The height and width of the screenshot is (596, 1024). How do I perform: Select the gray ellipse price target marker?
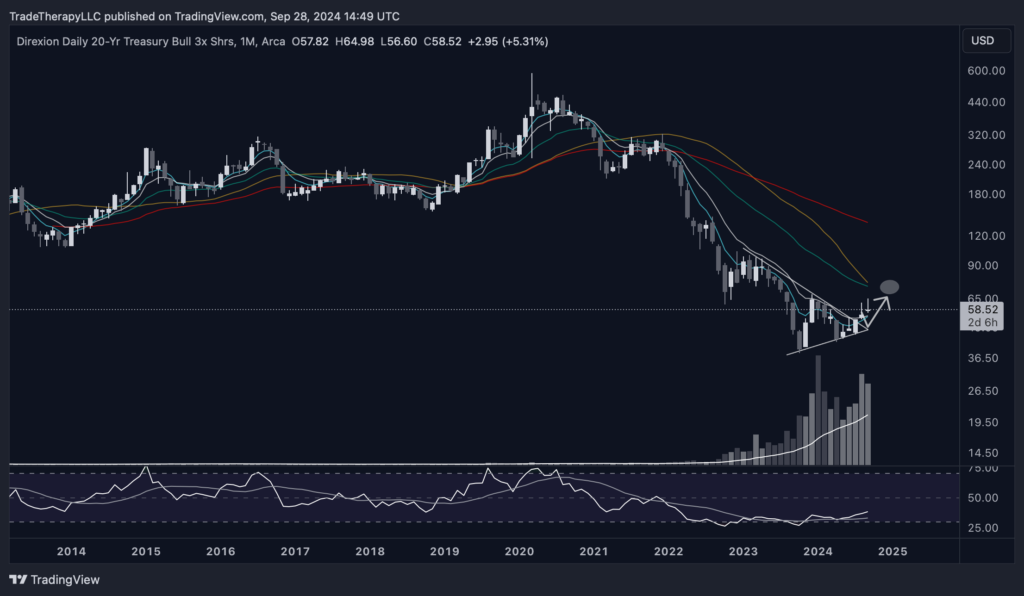pyautogui.click(x=890, y=287)
